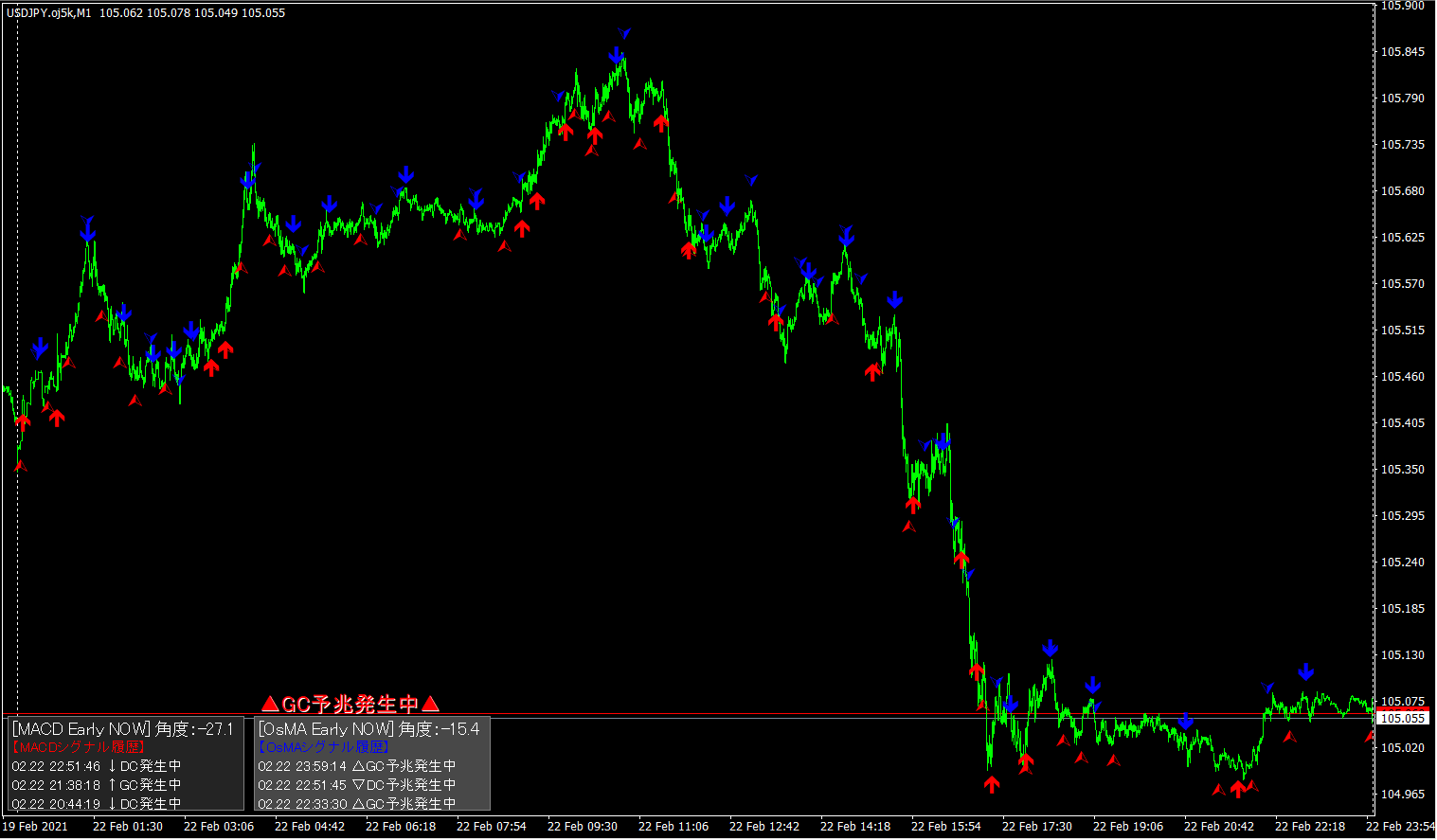Click price scale value 105.185
The width and height of the screenshot is (1437, 840).
(1403, 609)
